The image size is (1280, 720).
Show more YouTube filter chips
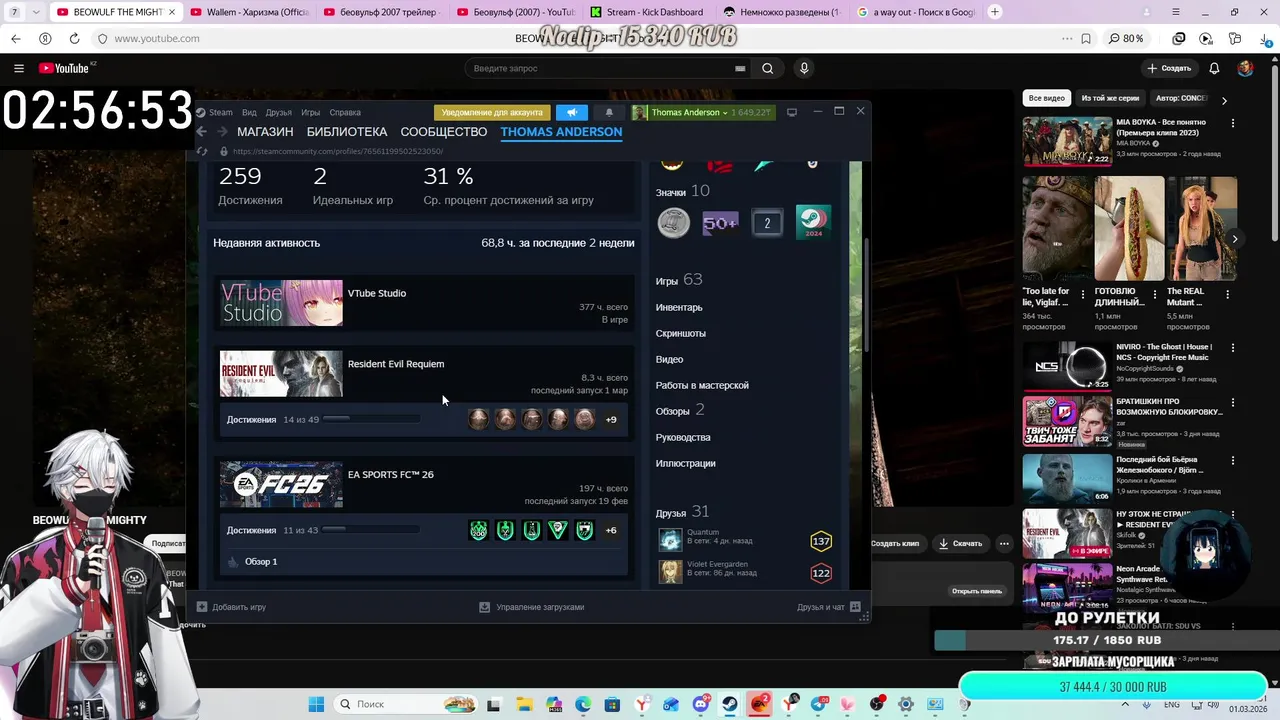[1224, 100]
